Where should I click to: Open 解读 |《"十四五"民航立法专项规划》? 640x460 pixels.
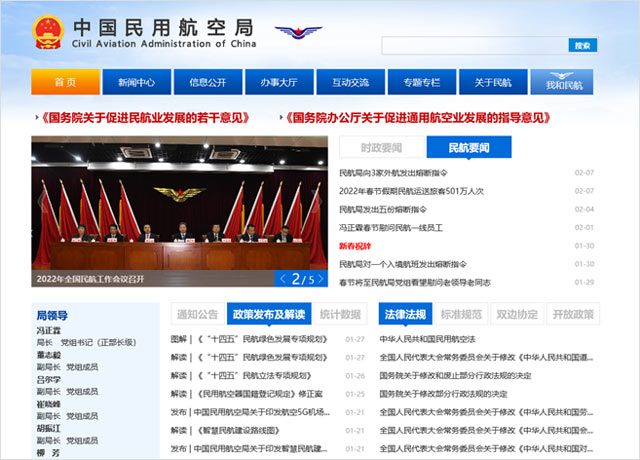242,376
